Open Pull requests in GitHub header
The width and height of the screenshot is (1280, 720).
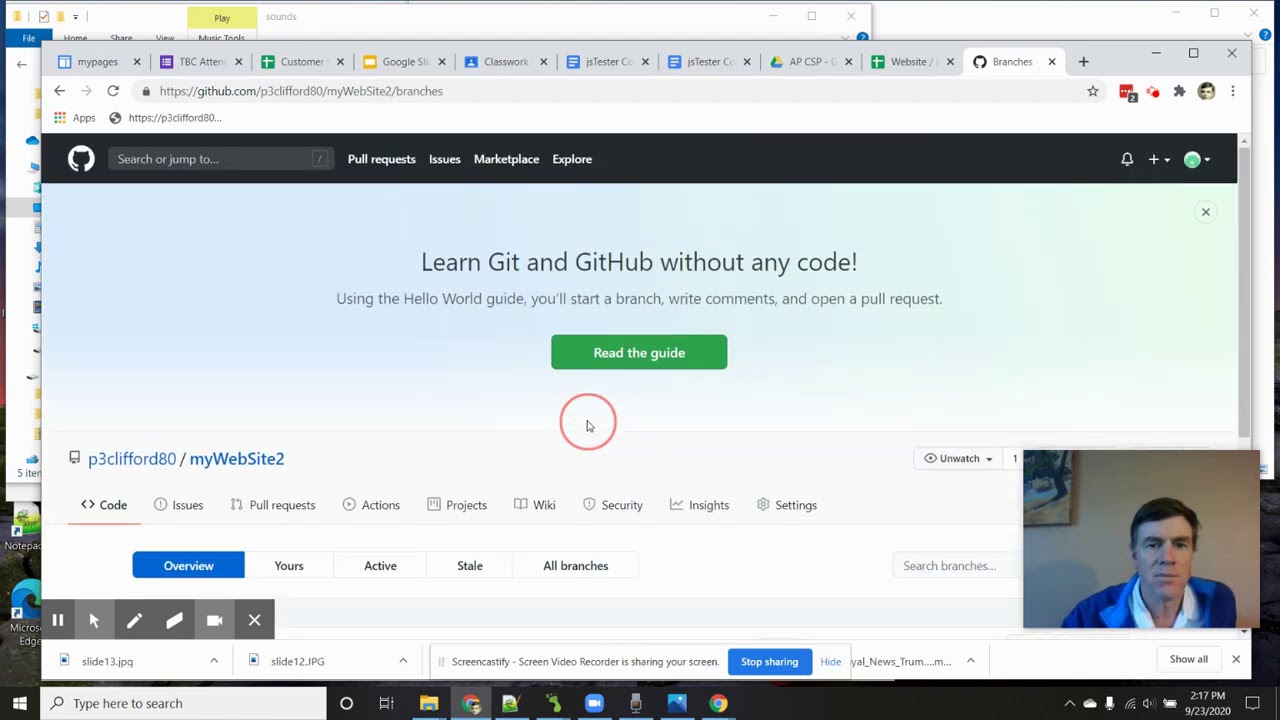[381, 159]
